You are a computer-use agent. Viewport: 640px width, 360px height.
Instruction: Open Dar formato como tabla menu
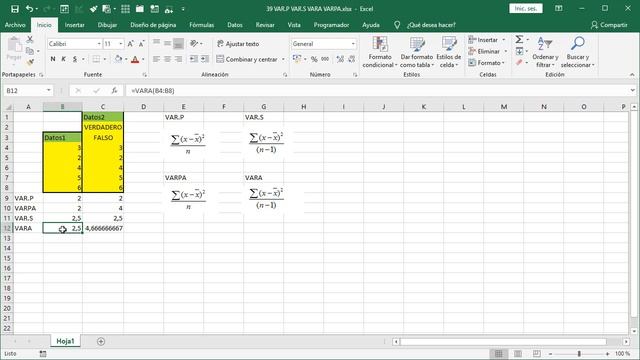tap(417, 52)
